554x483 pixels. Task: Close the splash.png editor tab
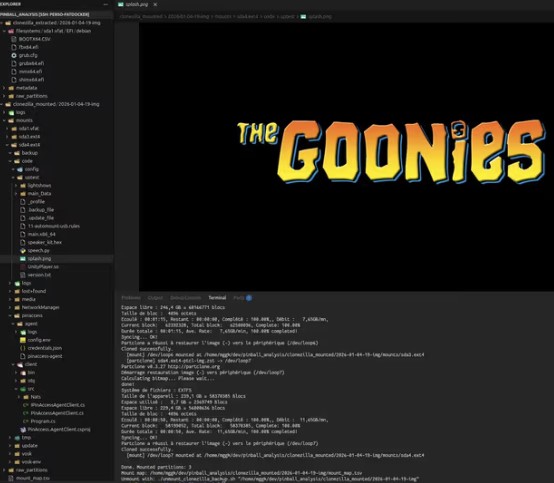click(155, 5)
